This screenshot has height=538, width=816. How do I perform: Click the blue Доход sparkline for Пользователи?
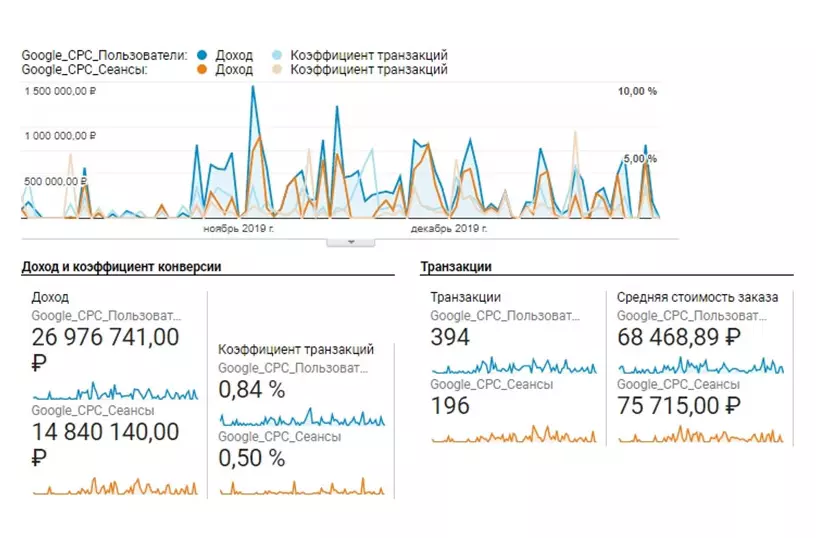pos(115,391)
